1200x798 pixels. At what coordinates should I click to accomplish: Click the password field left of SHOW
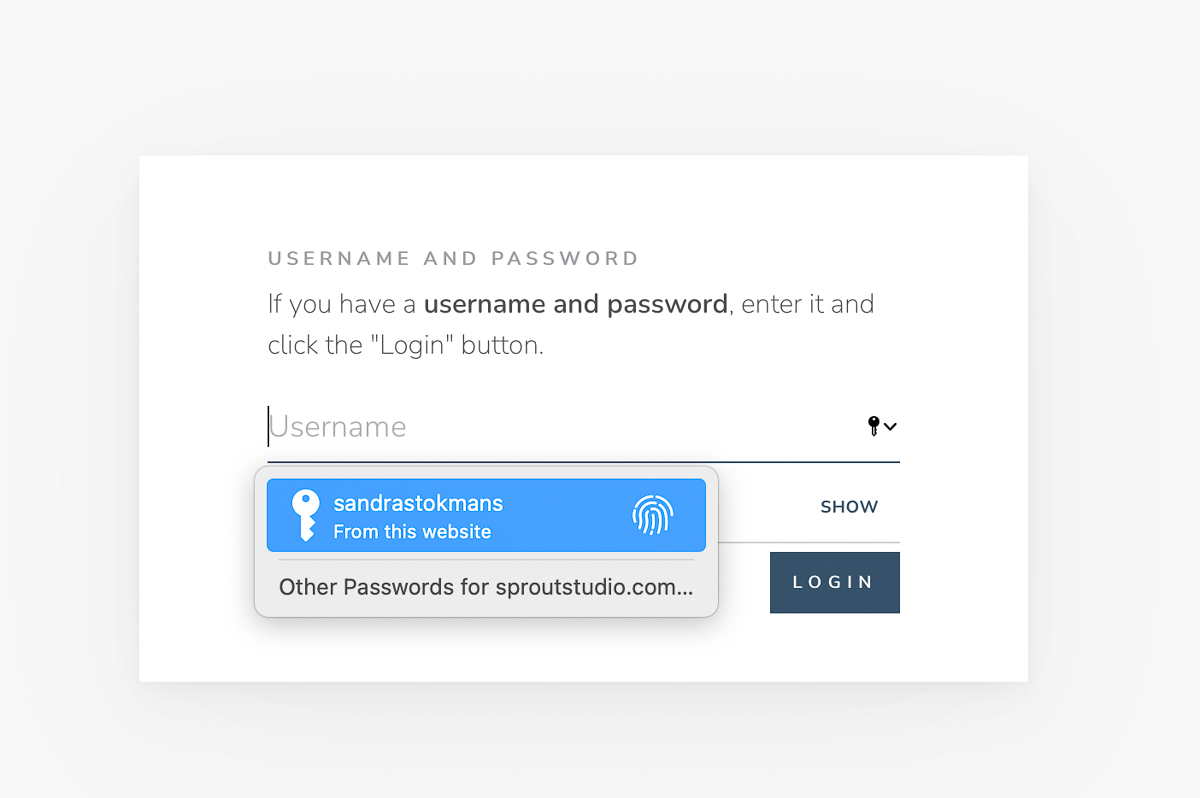click(760, 507)
